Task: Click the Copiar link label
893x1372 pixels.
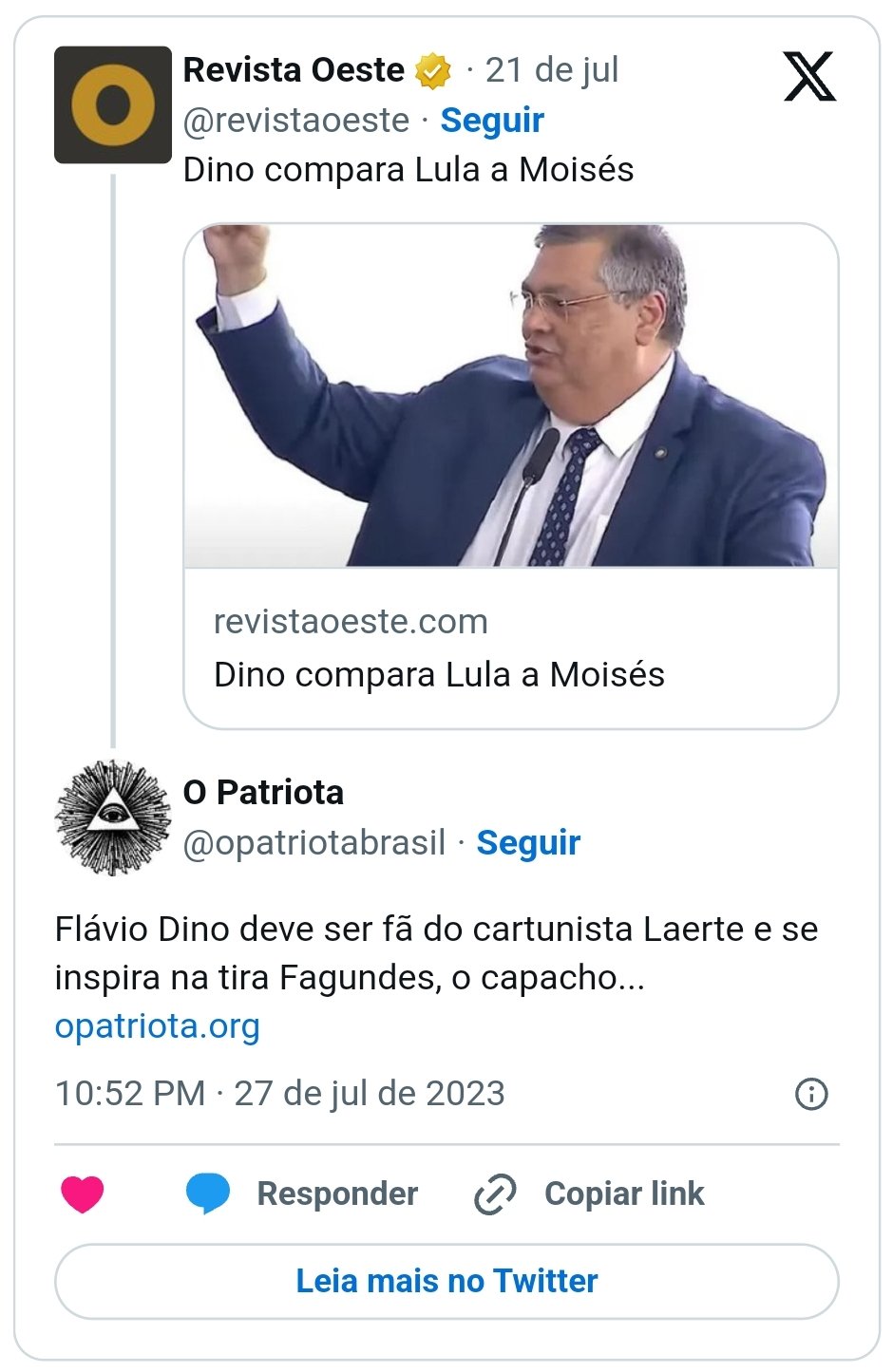Action: tap(624, 1193)
